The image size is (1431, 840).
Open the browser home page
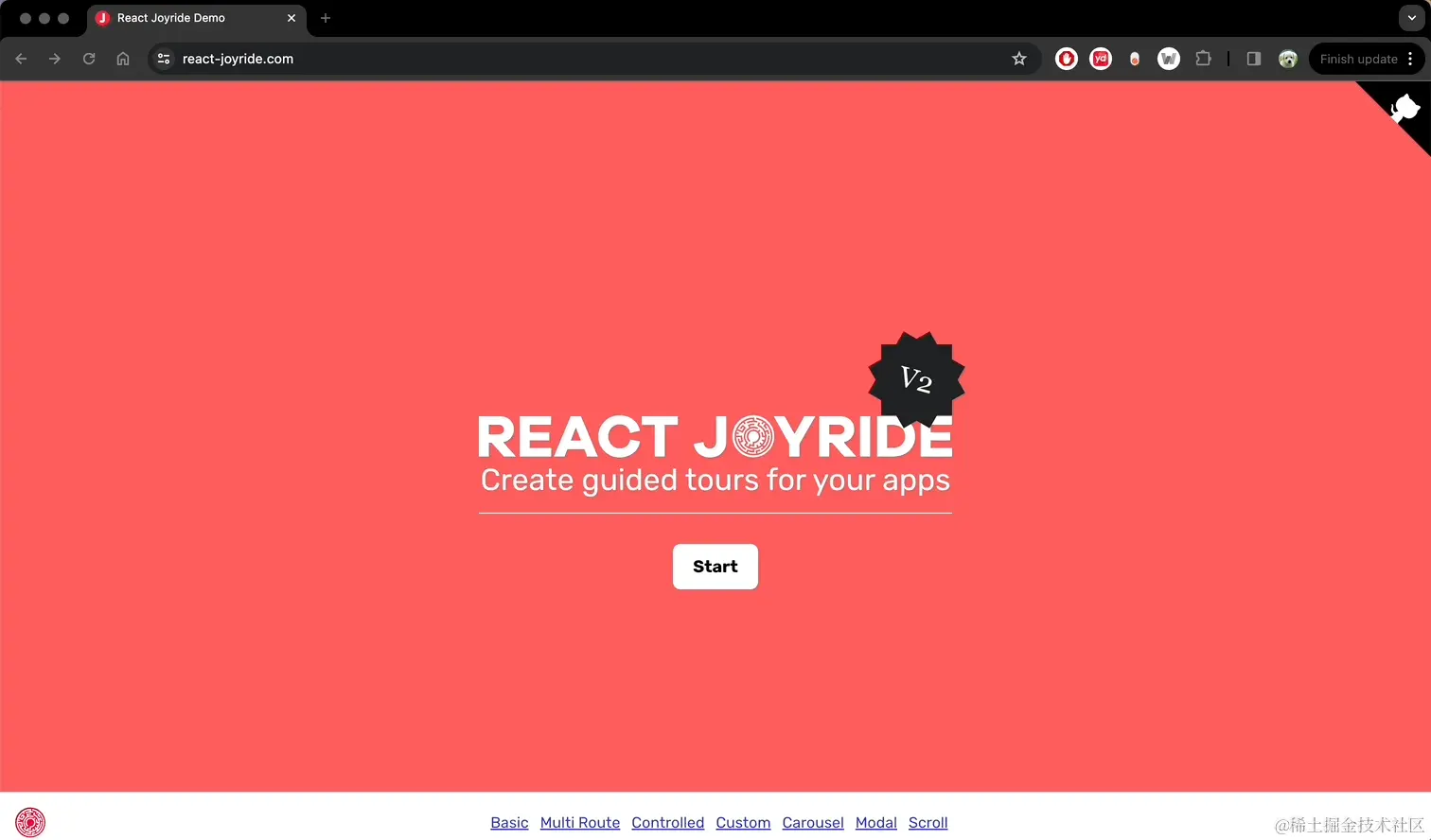point(123,59)
